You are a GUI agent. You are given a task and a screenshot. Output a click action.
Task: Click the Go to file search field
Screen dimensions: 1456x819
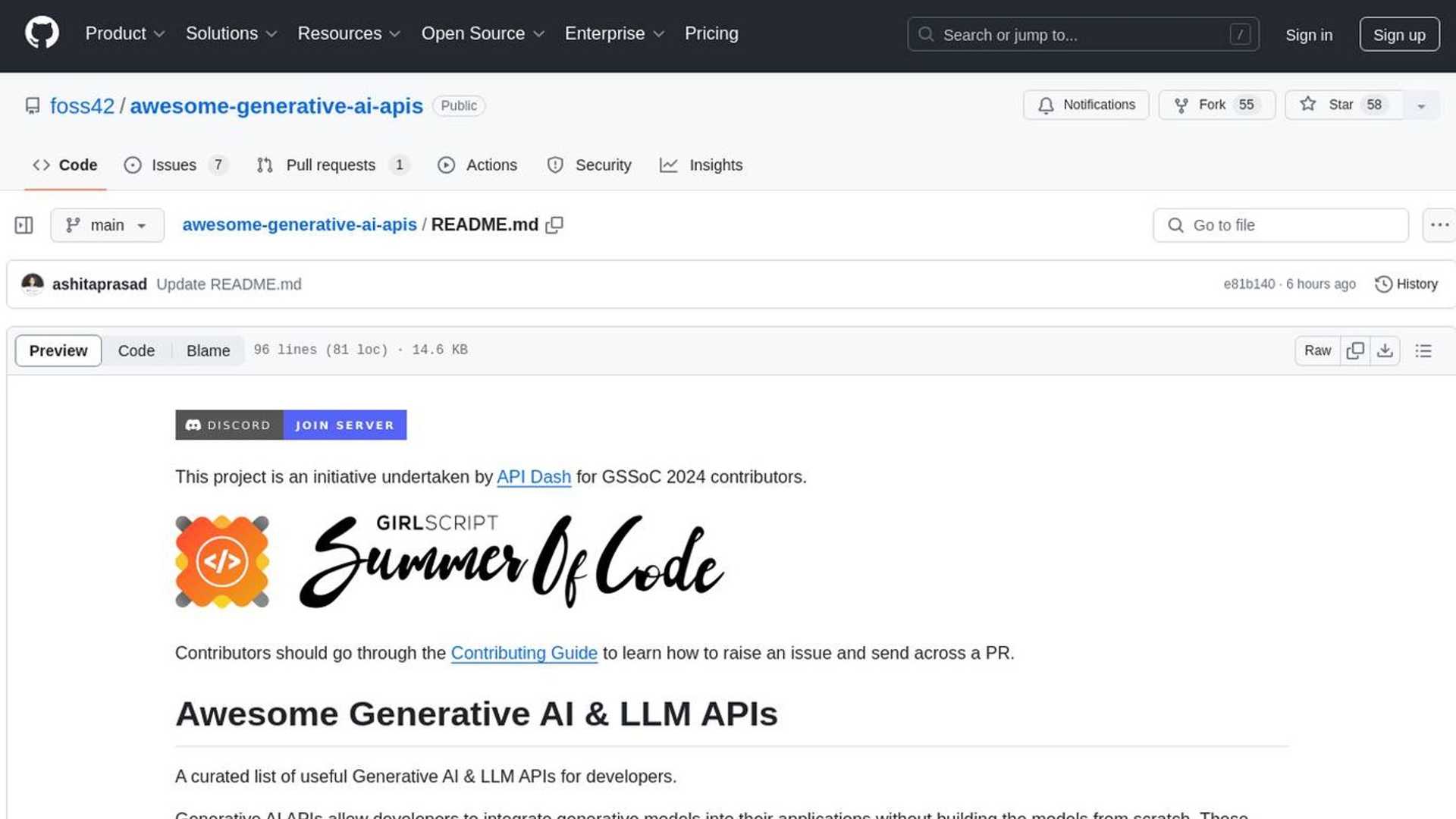pyautogui.click(x=1280, y=224)
